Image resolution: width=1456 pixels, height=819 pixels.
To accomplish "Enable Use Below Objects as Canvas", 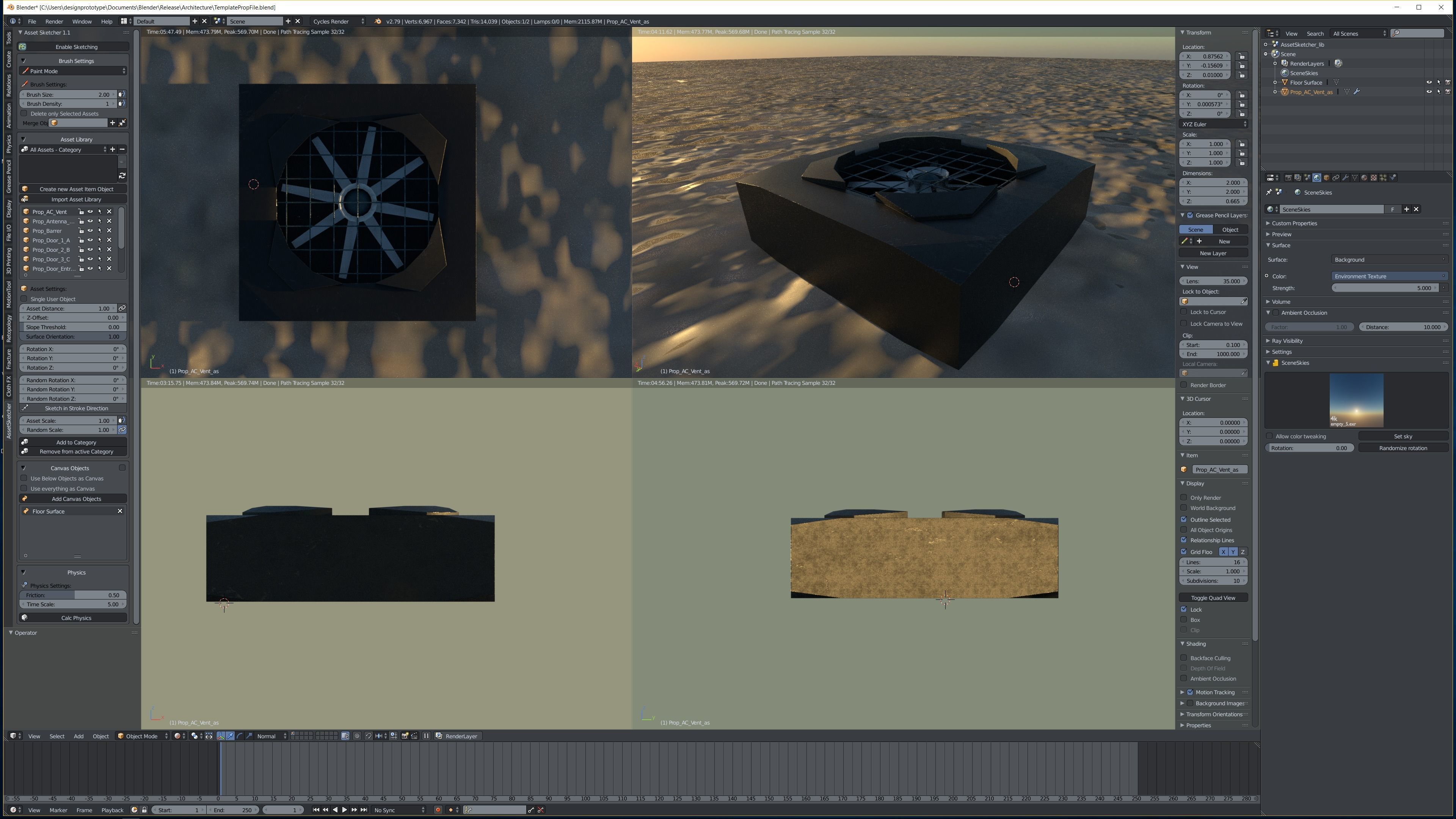I will pos(24,478).
